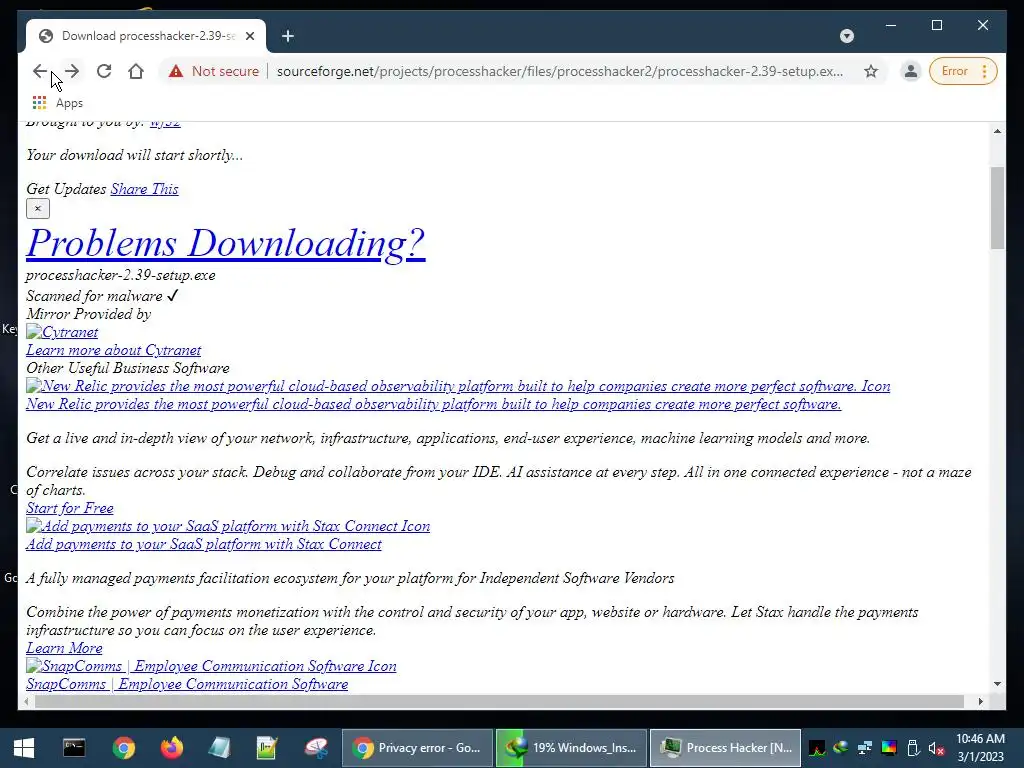Launch Firefox from the taskbar
1024x768 pixels.
click(172, 748)
